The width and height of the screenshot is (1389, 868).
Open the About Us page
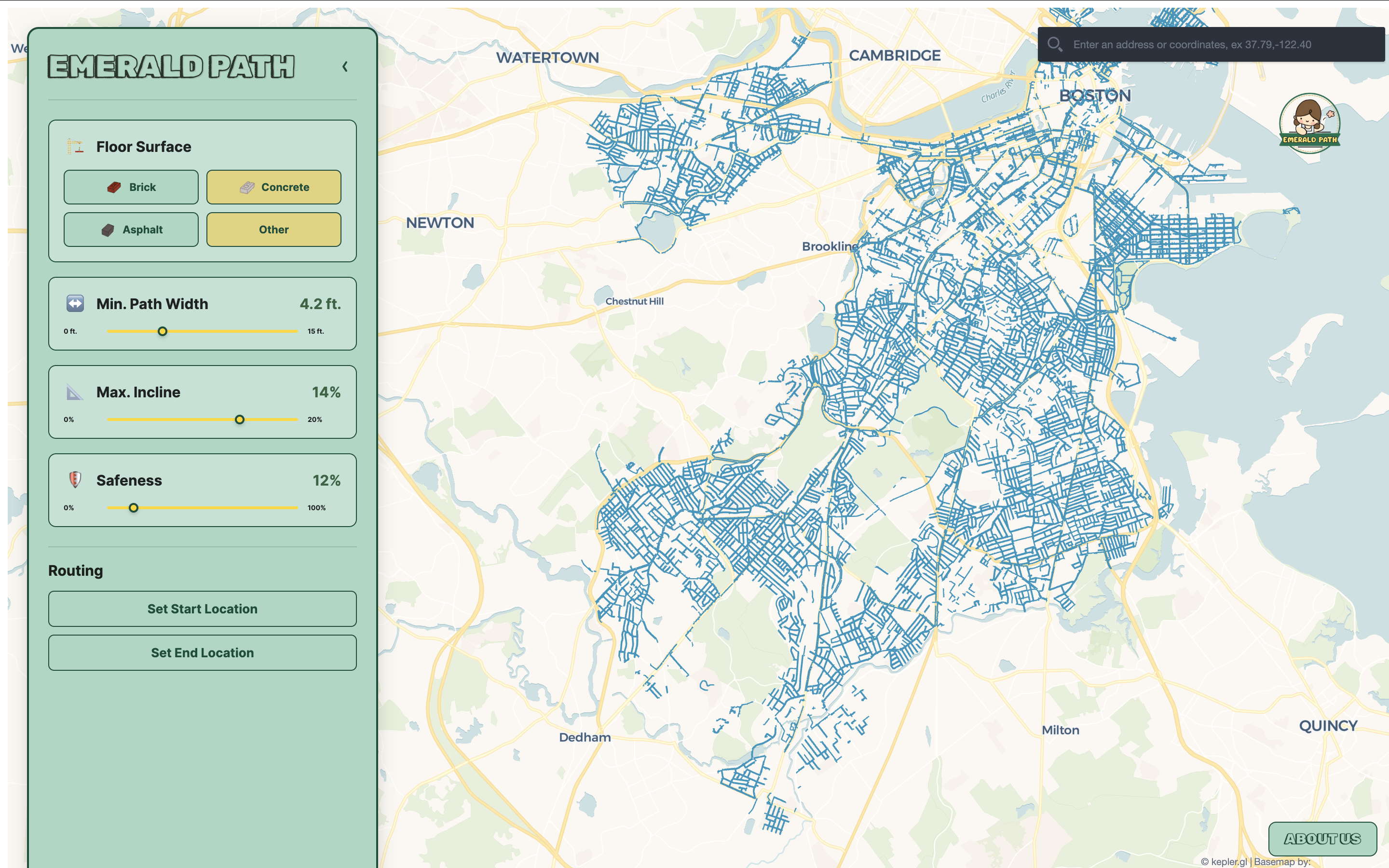(x=1322, y=839)
